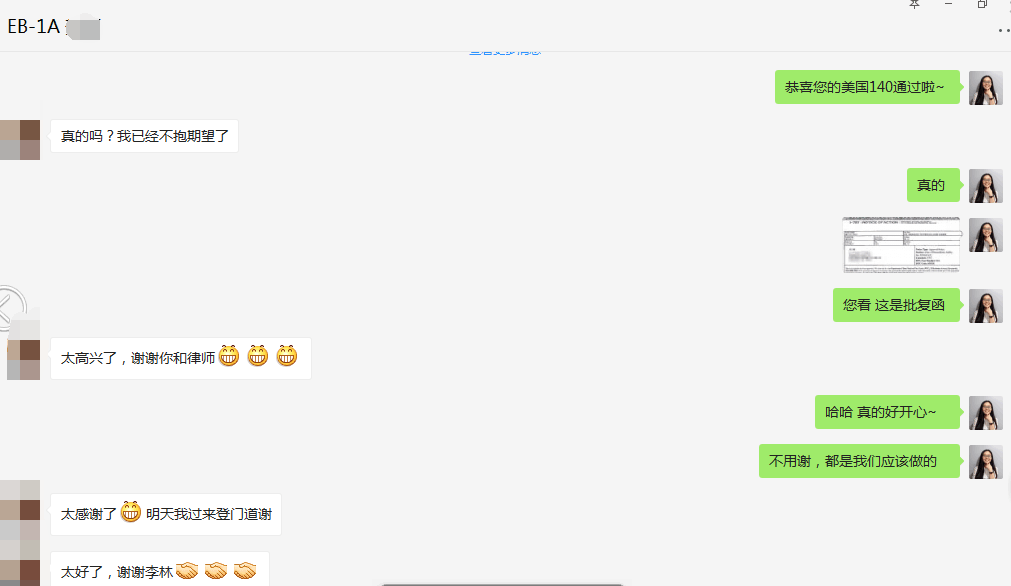Click the partially hidden circular arrow icon at left edge
This screenshot has height=586, width=1011.
coord(12,308)
